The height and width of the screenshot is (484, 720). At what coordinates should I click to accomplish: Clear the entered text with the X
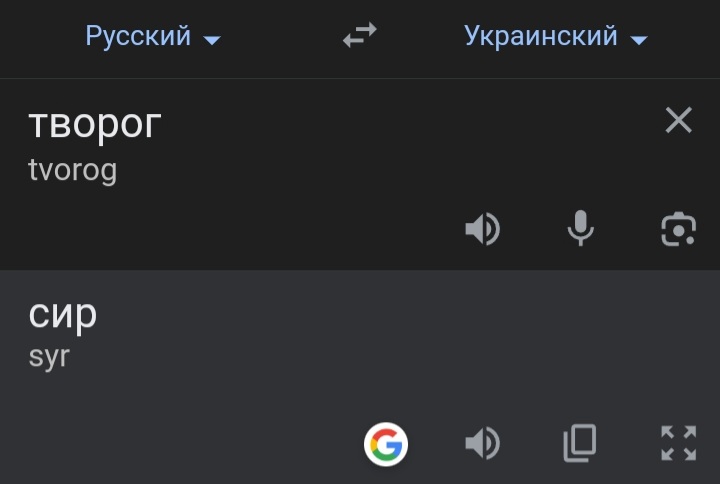[x=678, y=120]
